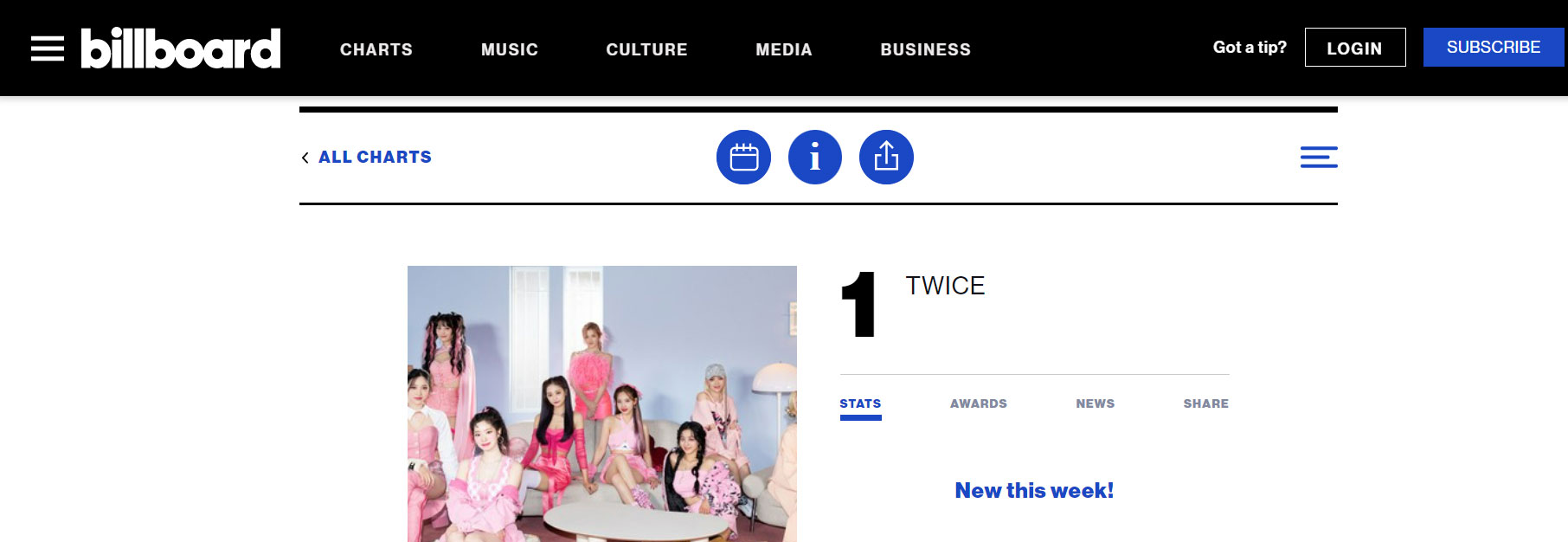Click the Billboard logo
Screen dimensions: 1568x542
tap(181, 48)
